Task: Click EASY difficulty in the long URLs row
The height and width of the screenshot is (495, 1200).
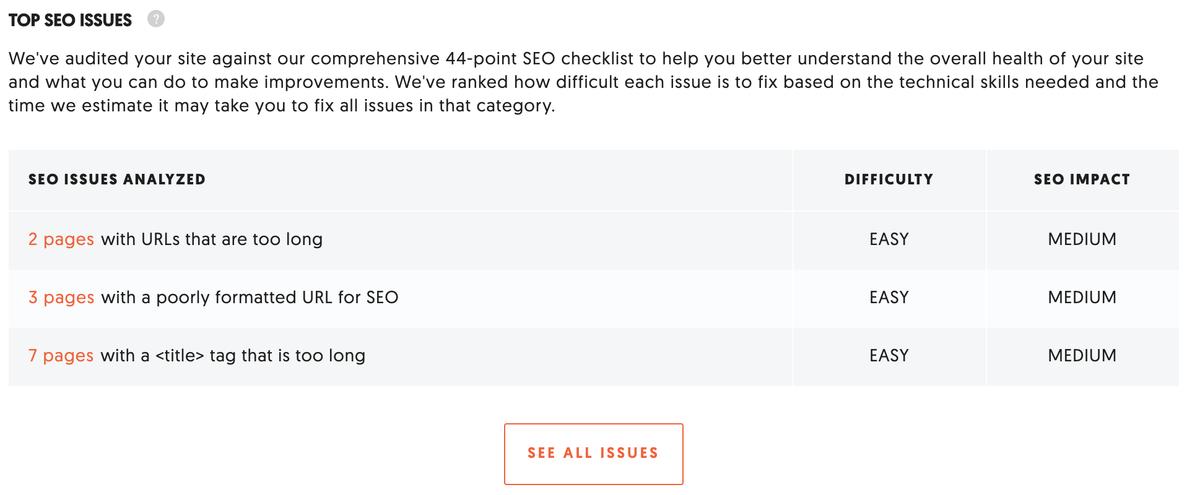Action: pos(888,240)
